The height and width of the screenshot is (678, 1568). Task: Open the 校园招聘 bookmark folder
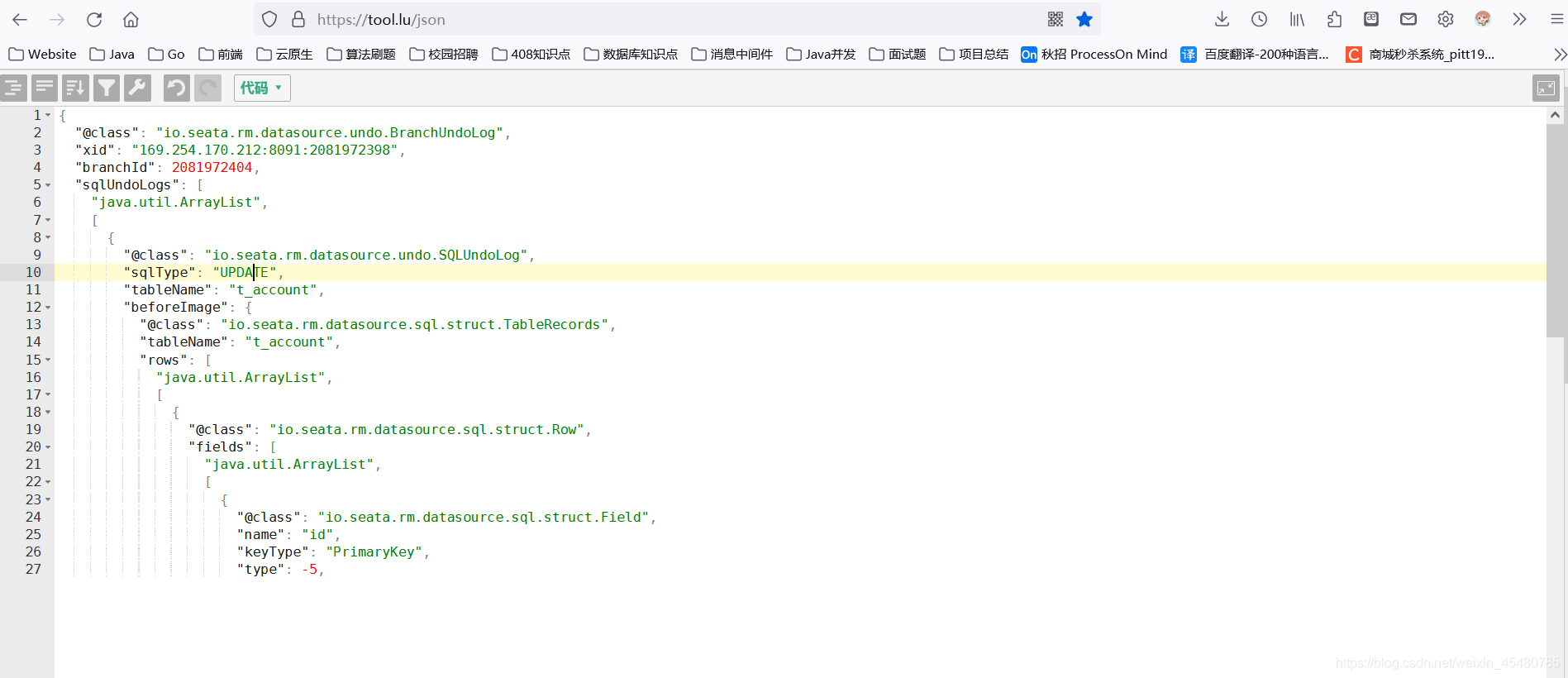[444, 55]
